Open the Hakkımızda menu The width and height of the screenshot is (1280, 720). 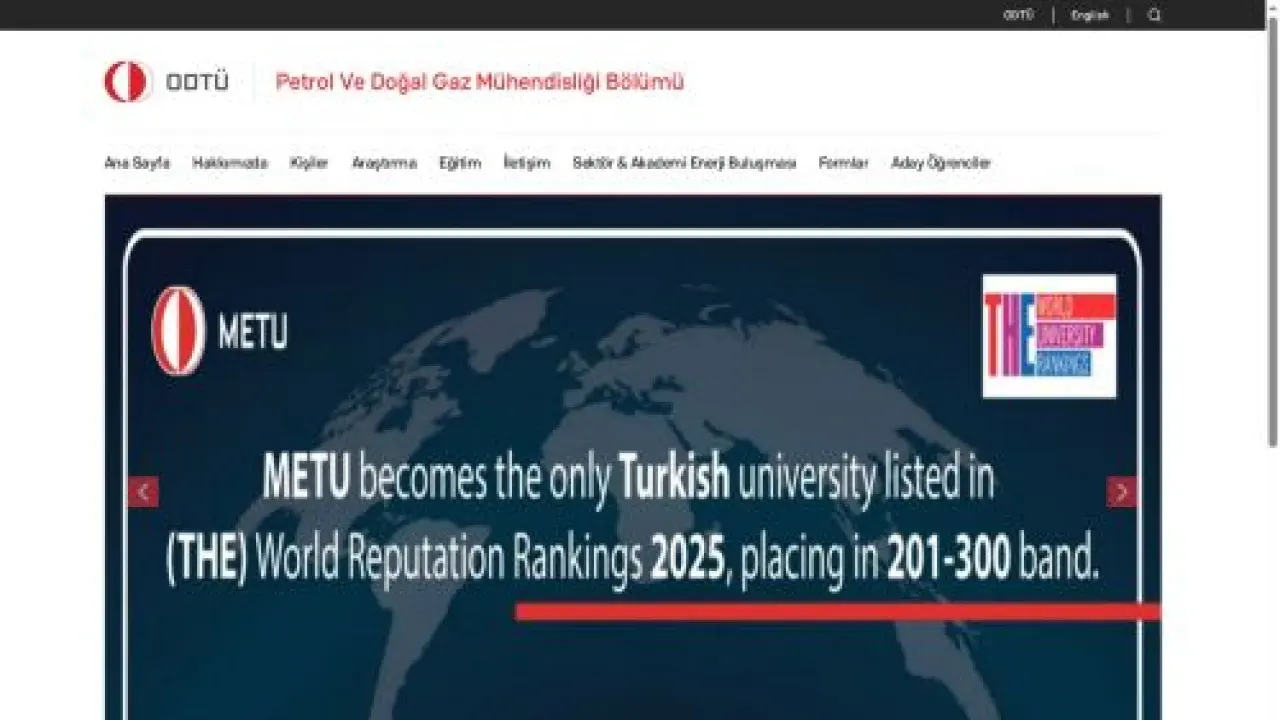230,163
